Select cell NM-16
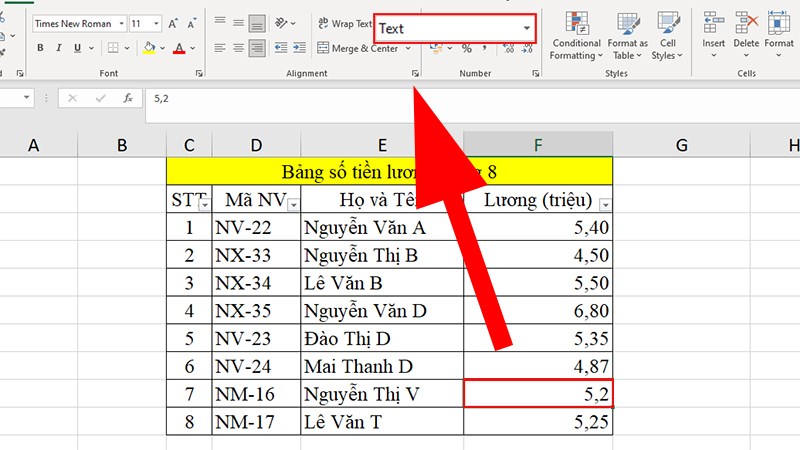 [x=256, y=394]
